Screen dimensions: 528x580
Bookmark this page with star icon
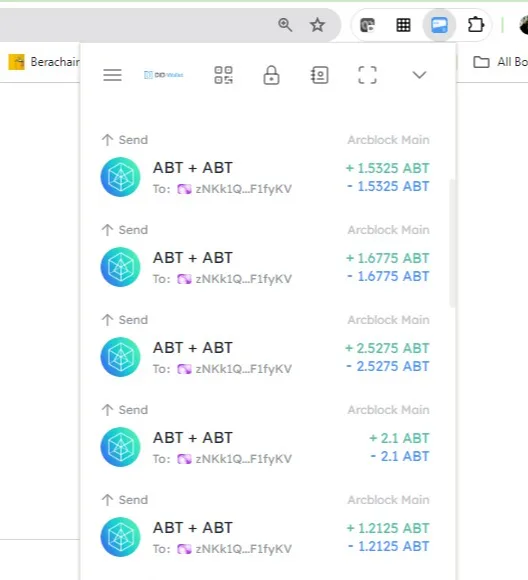tap(317, 25)
